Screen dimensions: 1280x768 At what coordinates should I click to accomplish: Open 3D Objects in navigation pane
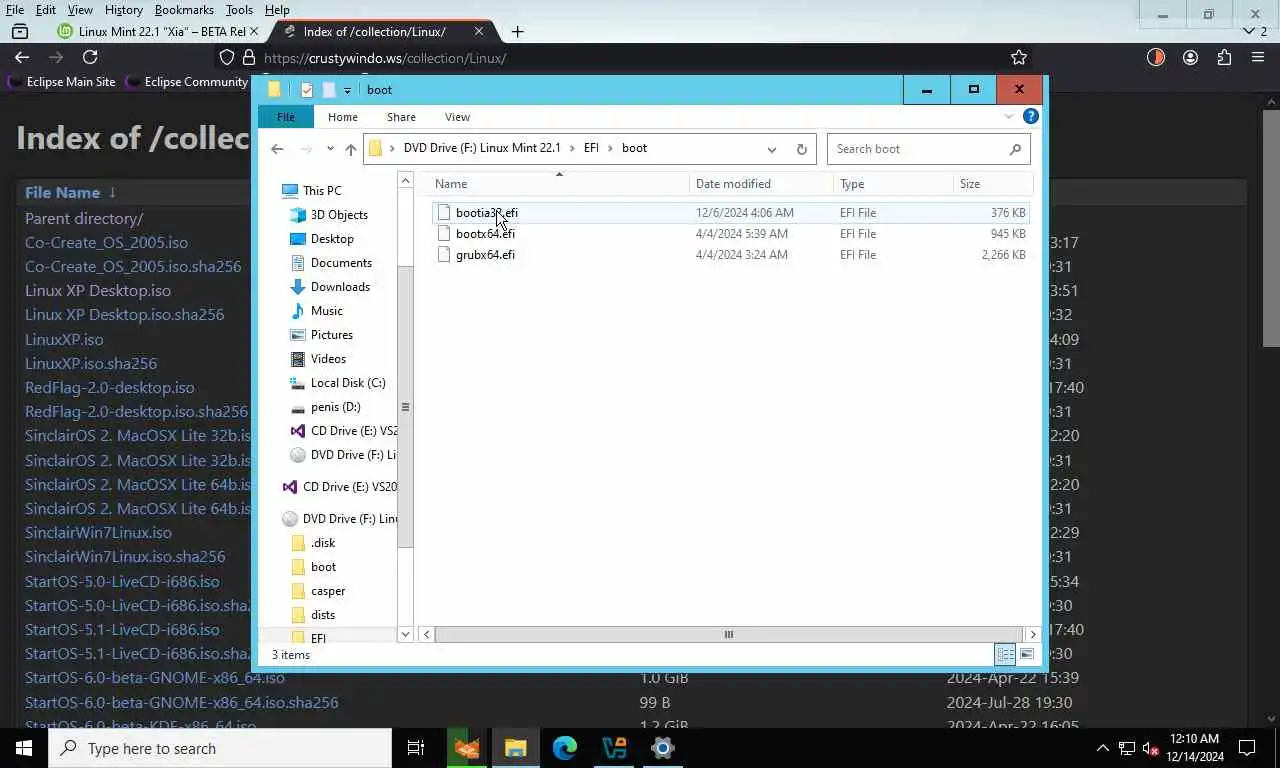pos(339,215)
